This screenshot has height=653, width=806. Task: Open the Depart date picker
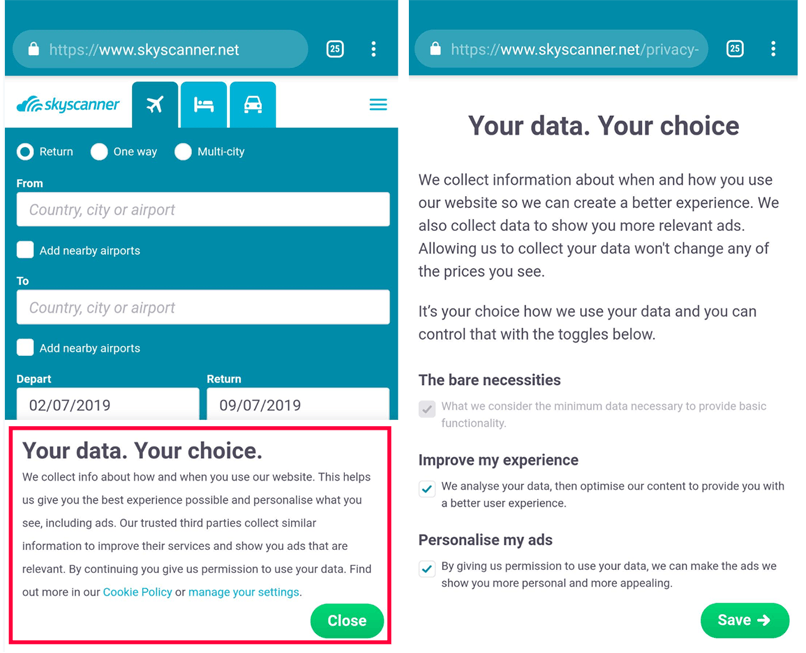pos(108,405)
